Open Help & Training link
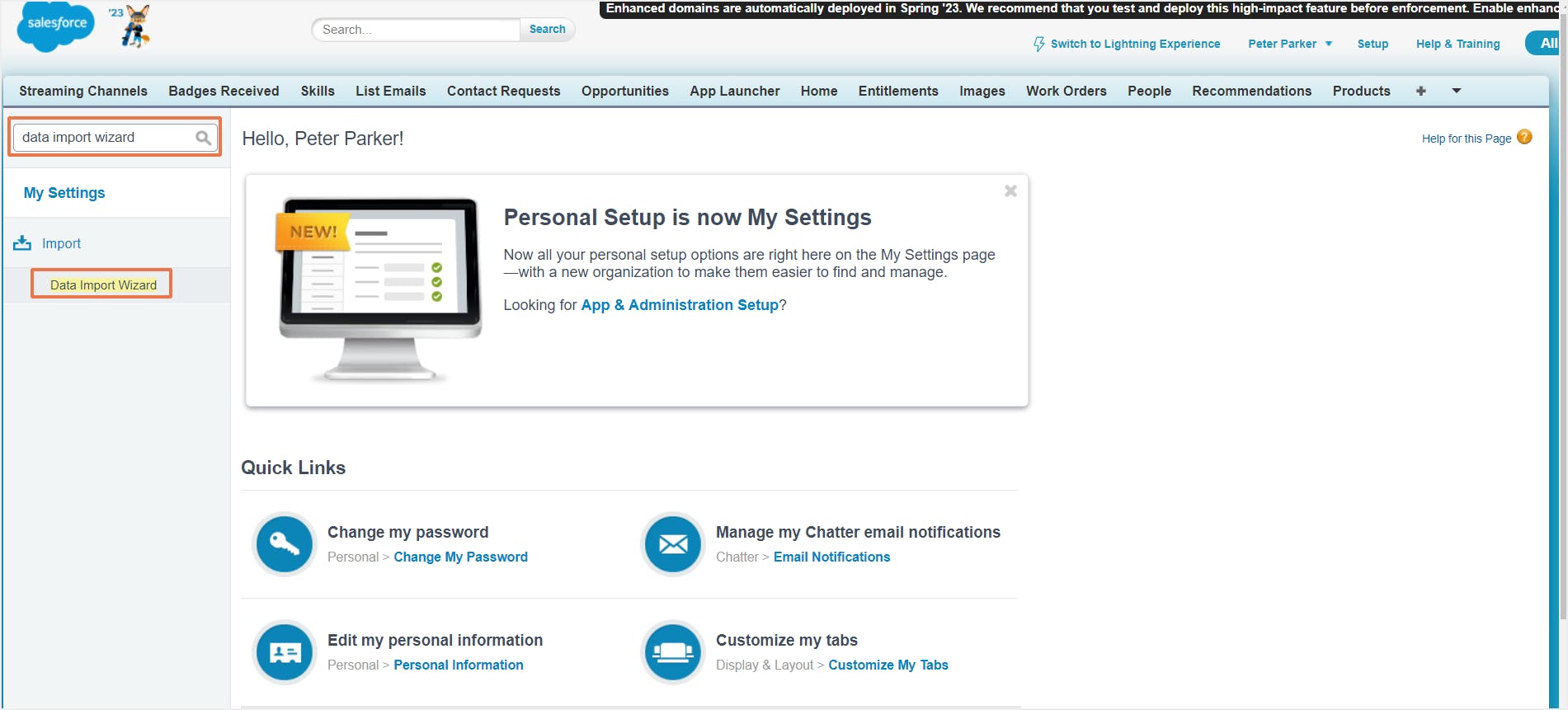Viewport: 1568px width, 710px height. pyautogui.click(x=1458, y=44)
